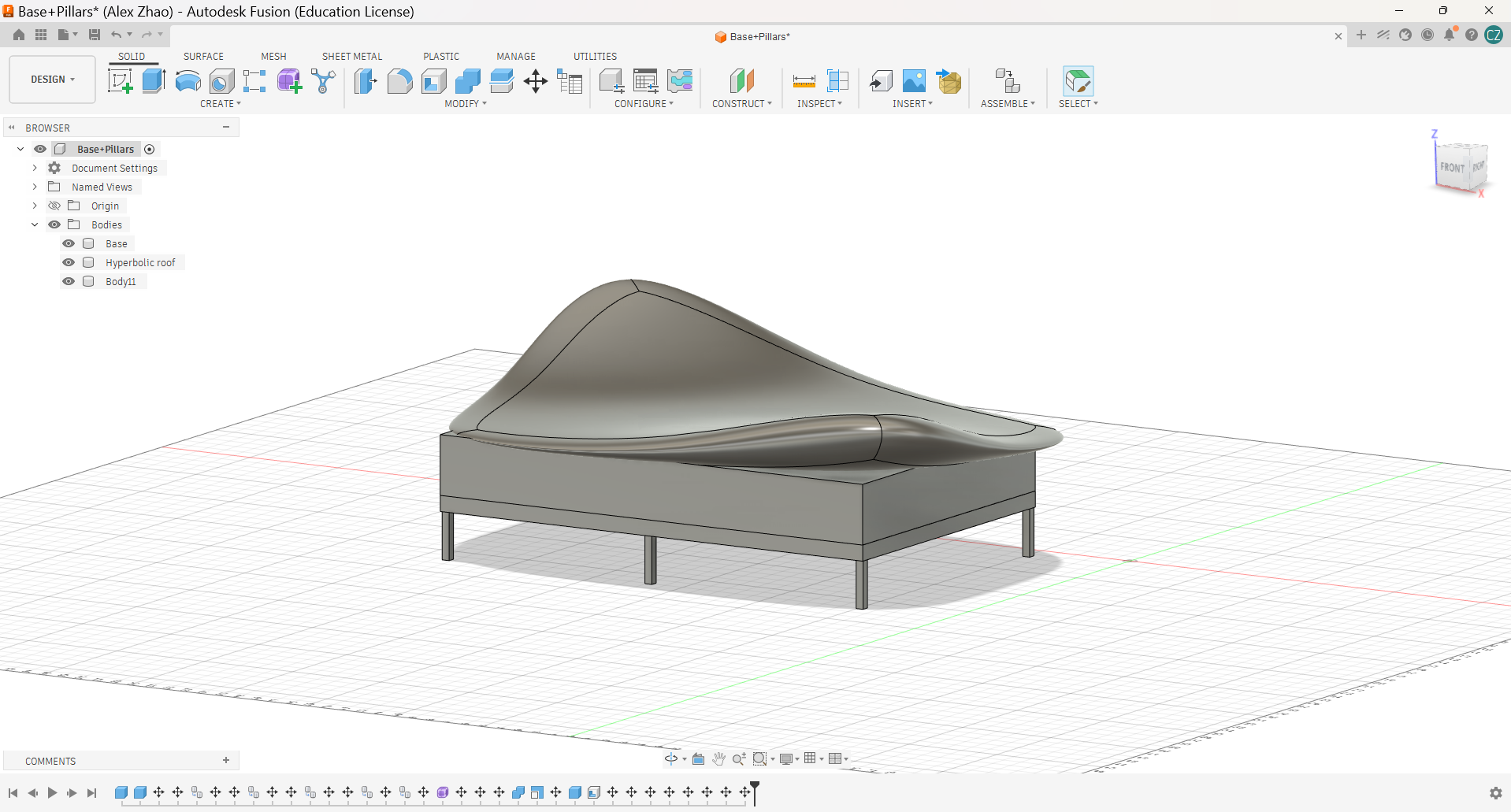Select the Offset Face tool
This screenshot has height=812, width=1511.
(x=501, y=81)
